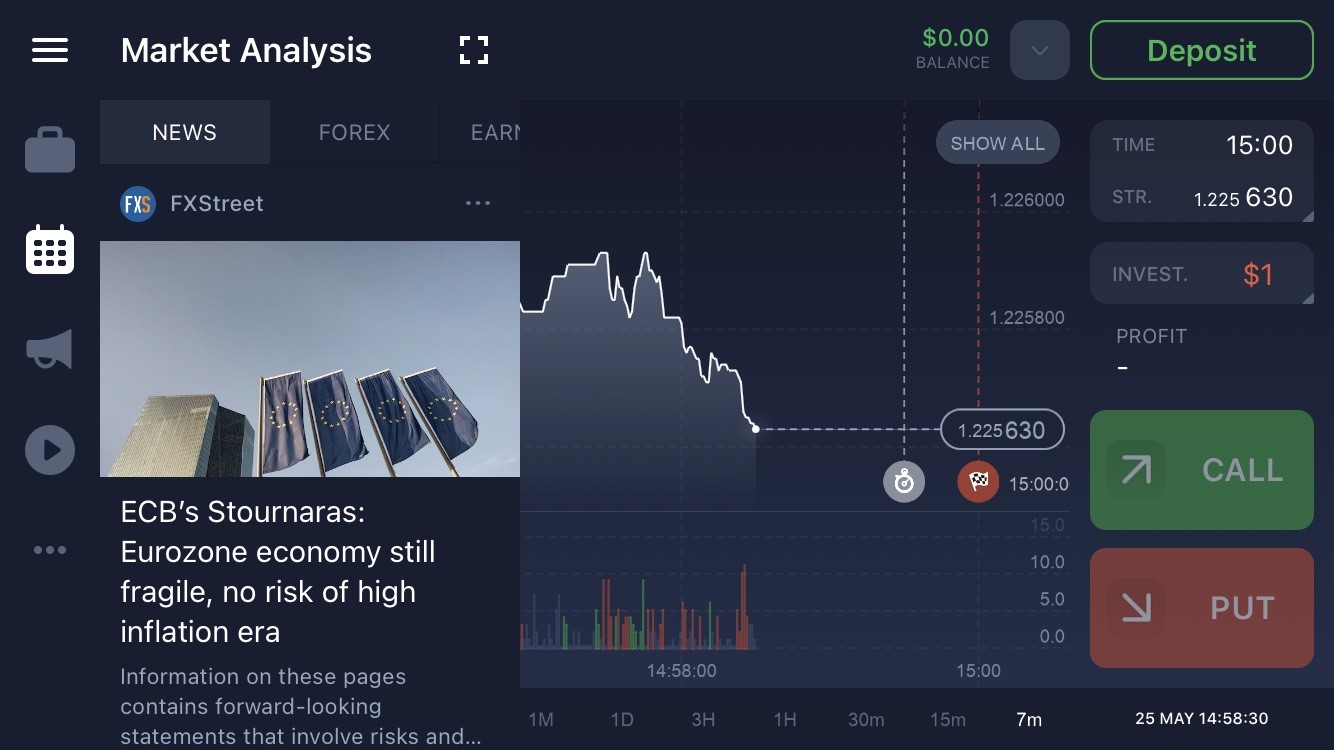
Task: Select the NEWS tab
Action: tap(185, 132)
